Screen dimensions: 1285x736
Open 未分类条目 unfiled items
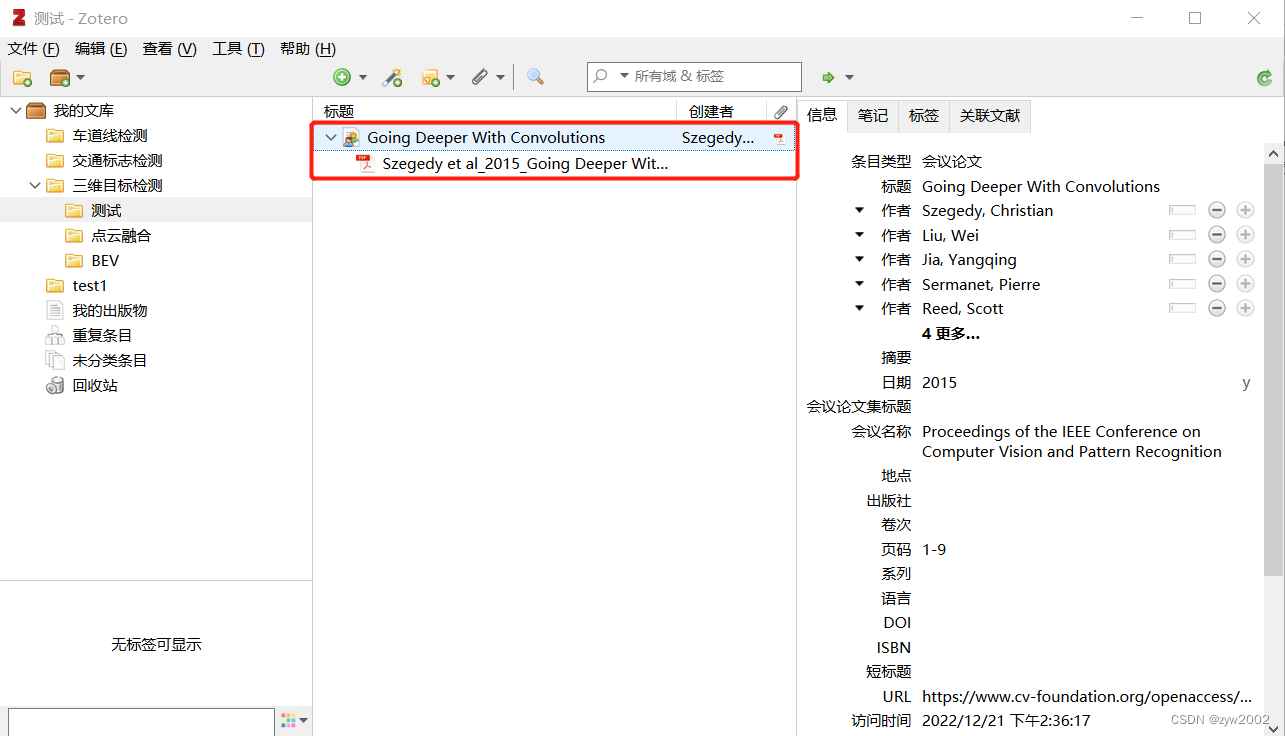110,361
